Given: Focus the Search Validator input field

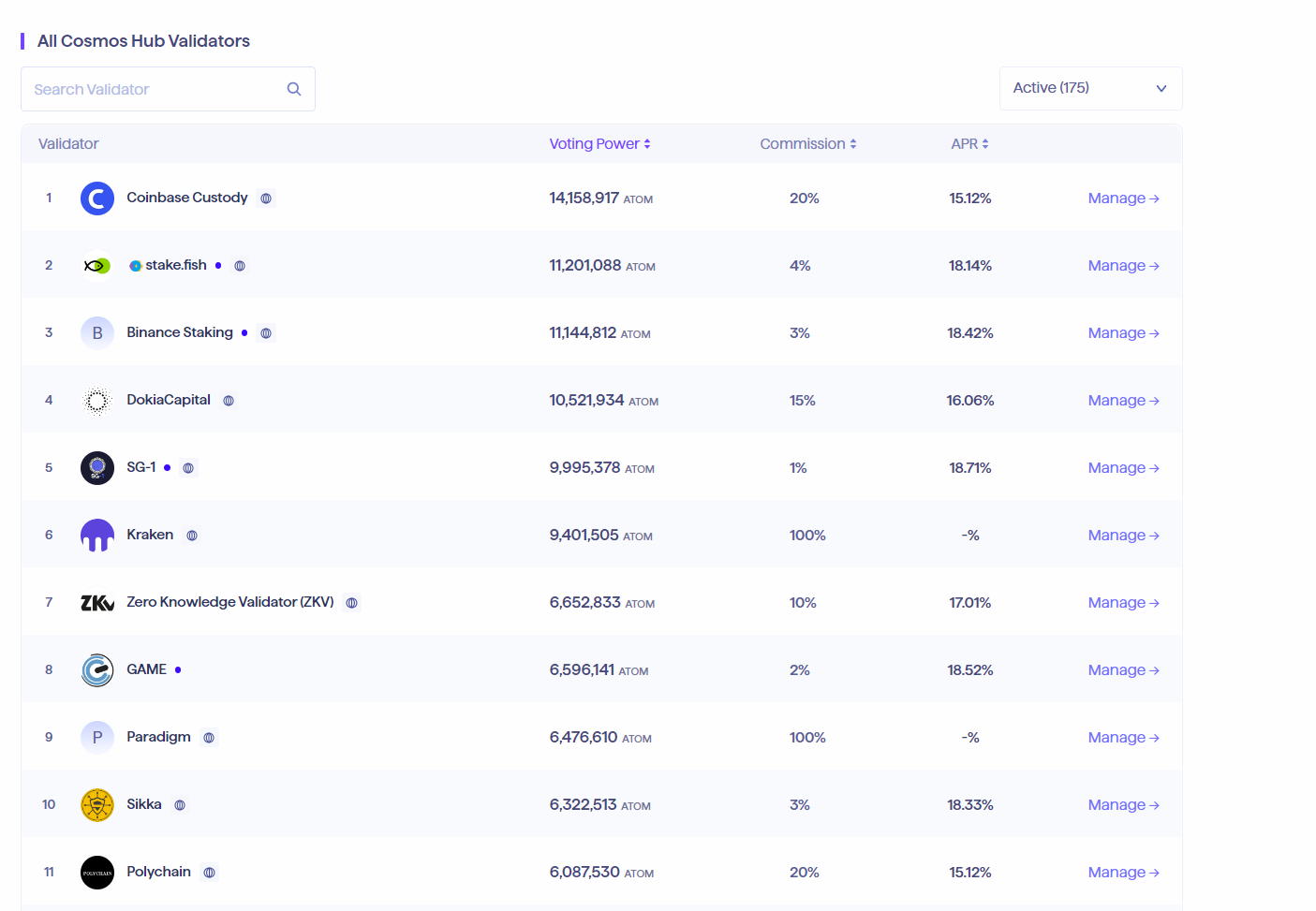Looking at the screenshot, I should click(155, 89).
